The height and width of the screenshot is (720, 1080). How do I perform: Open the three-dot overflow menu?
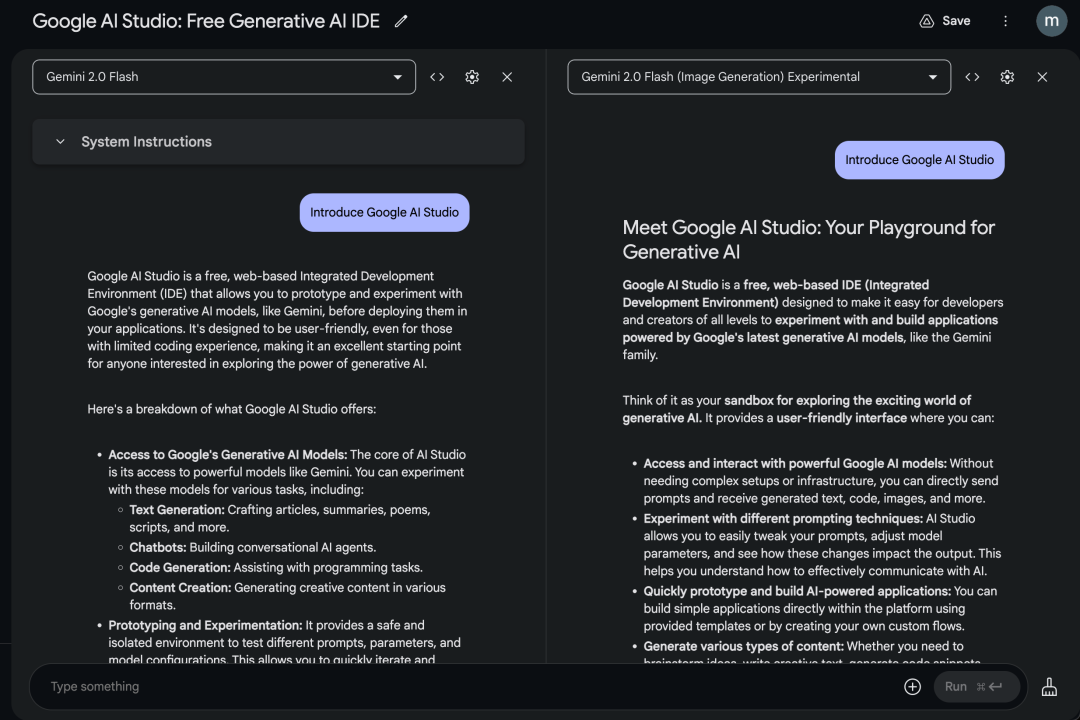pyautogui.click(x=1005, y=21)
